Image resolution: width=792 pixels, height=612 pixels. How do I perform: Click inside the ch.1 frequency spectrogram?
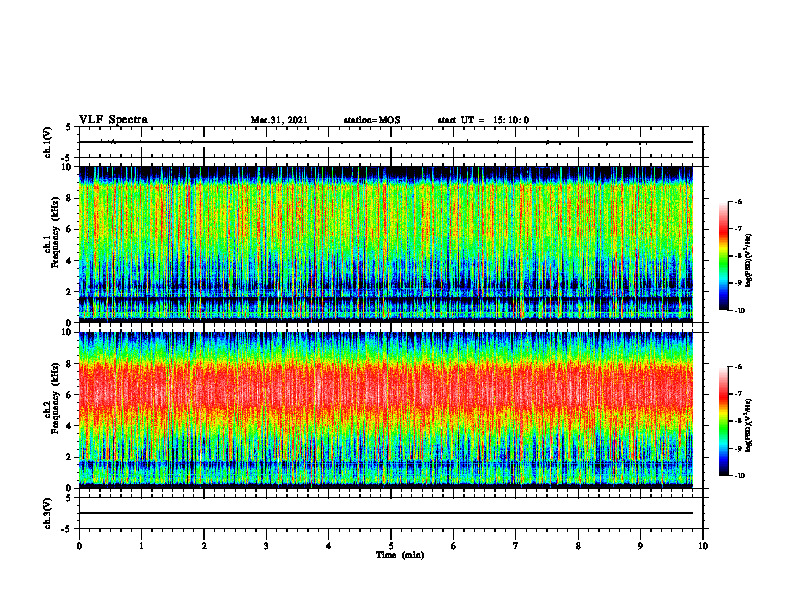click(386, 244)
